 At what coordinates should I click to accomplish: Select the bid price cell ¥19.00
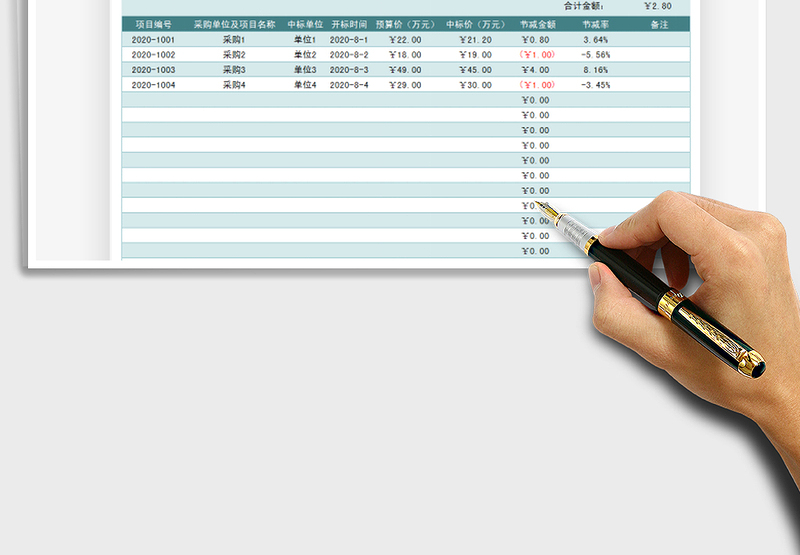(x=476, y=55)
